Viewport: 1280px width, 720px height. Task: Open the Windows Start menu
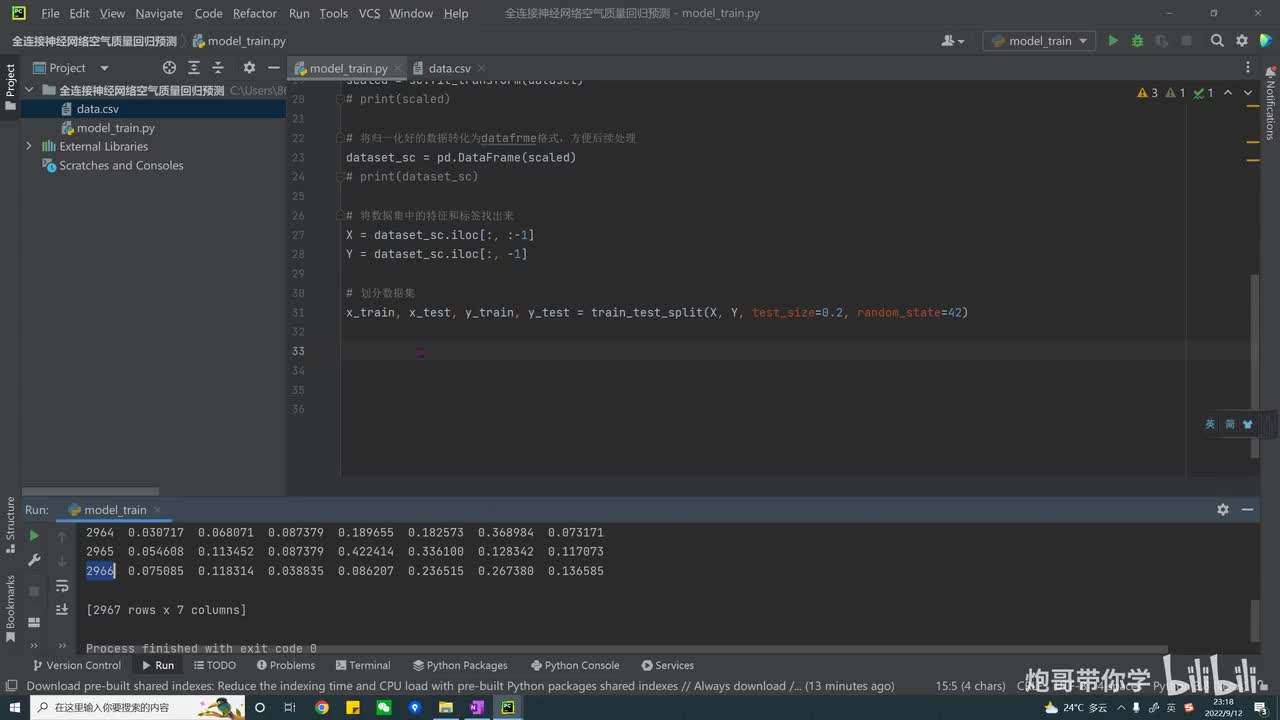click(x=14, y=707)
